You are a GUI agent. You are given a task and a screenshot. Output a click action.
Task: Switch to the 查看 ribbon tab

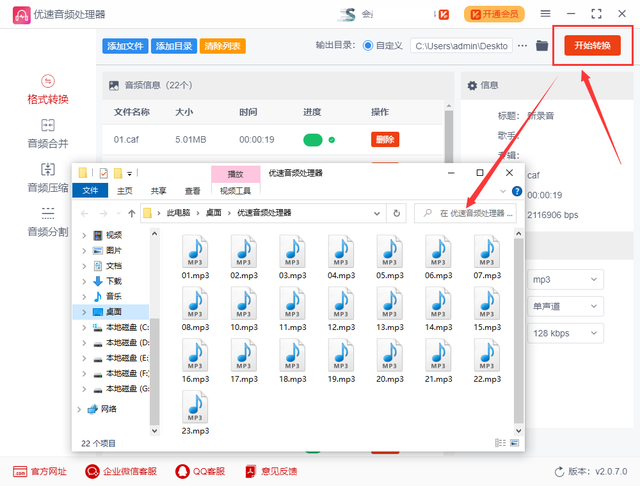point(191,191)
